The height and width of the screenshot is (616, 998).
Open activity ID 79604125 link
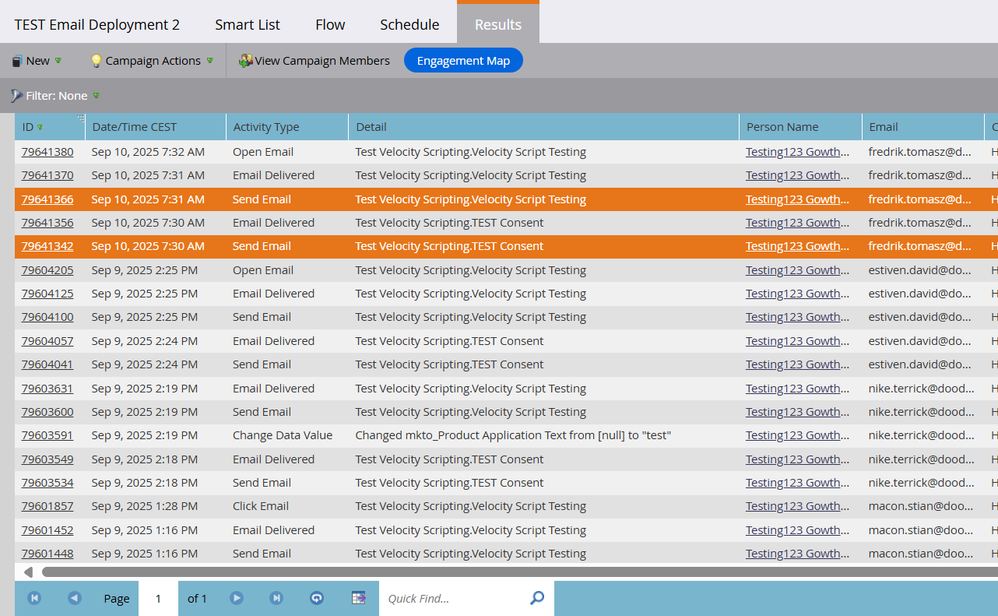coord(47,294)
